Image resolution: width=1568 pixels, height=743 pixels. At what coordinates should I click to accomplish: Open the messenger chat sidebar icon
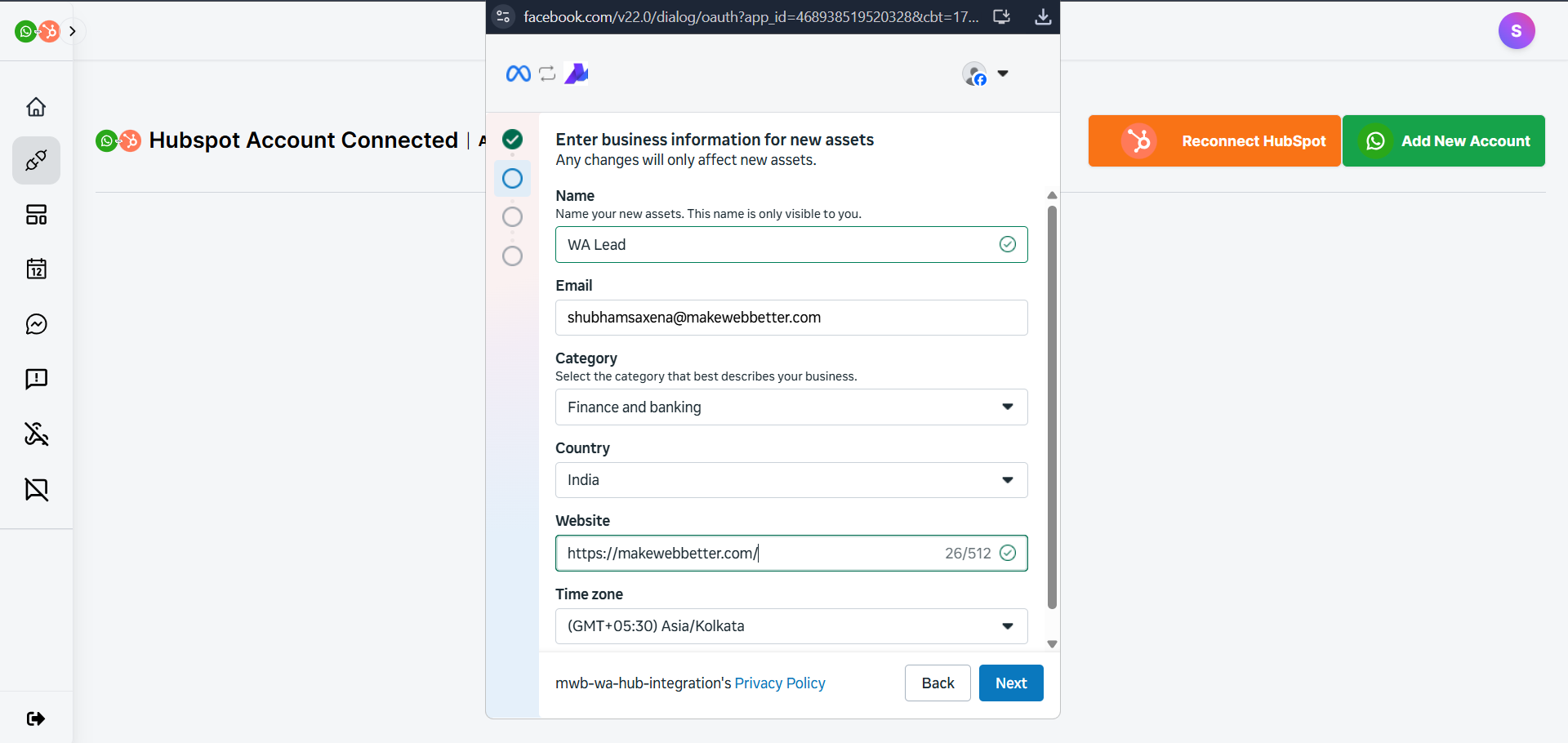36,324
